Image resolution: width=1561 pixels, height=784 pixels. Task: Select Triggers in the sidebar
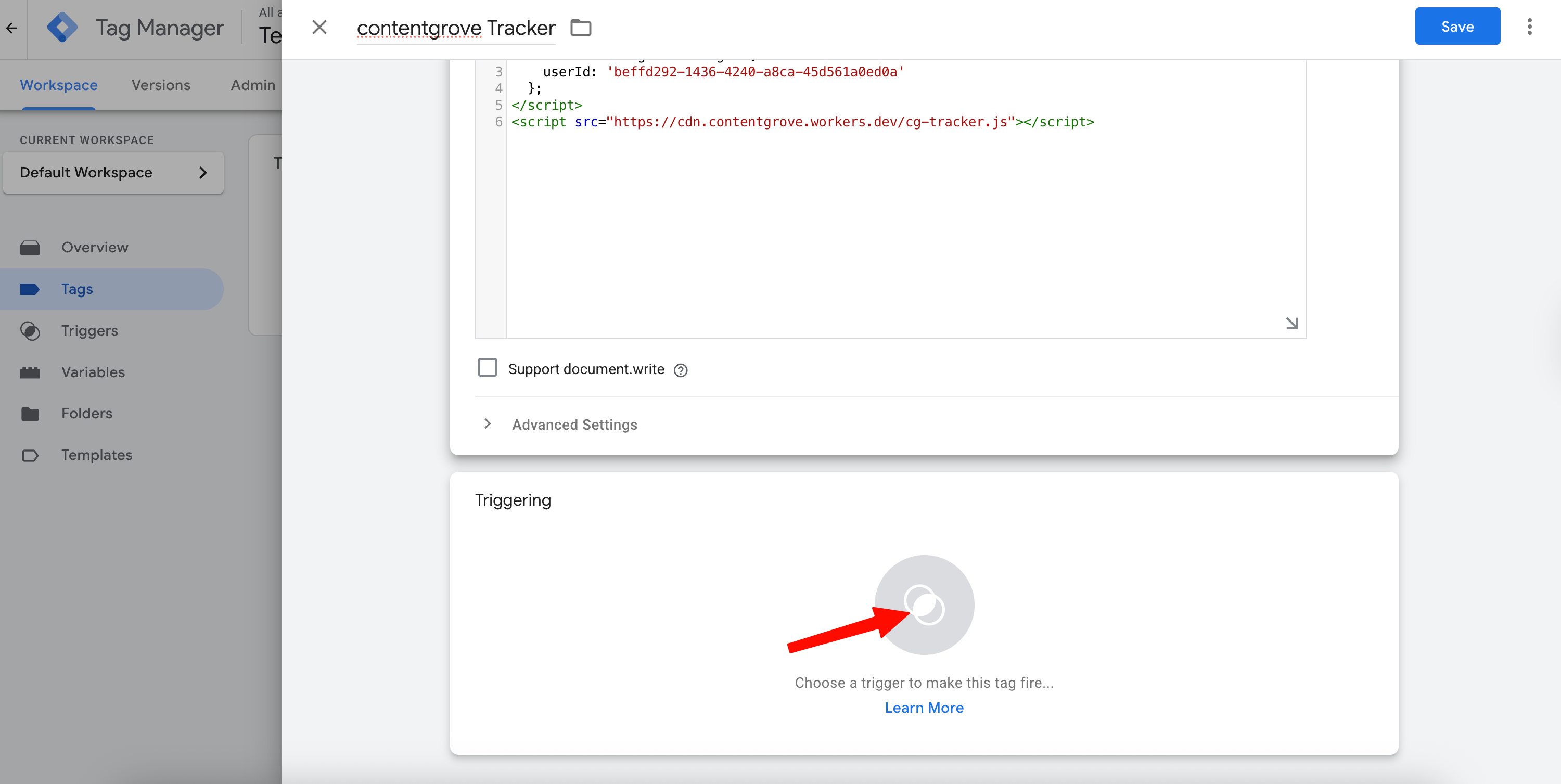point(89,331)
